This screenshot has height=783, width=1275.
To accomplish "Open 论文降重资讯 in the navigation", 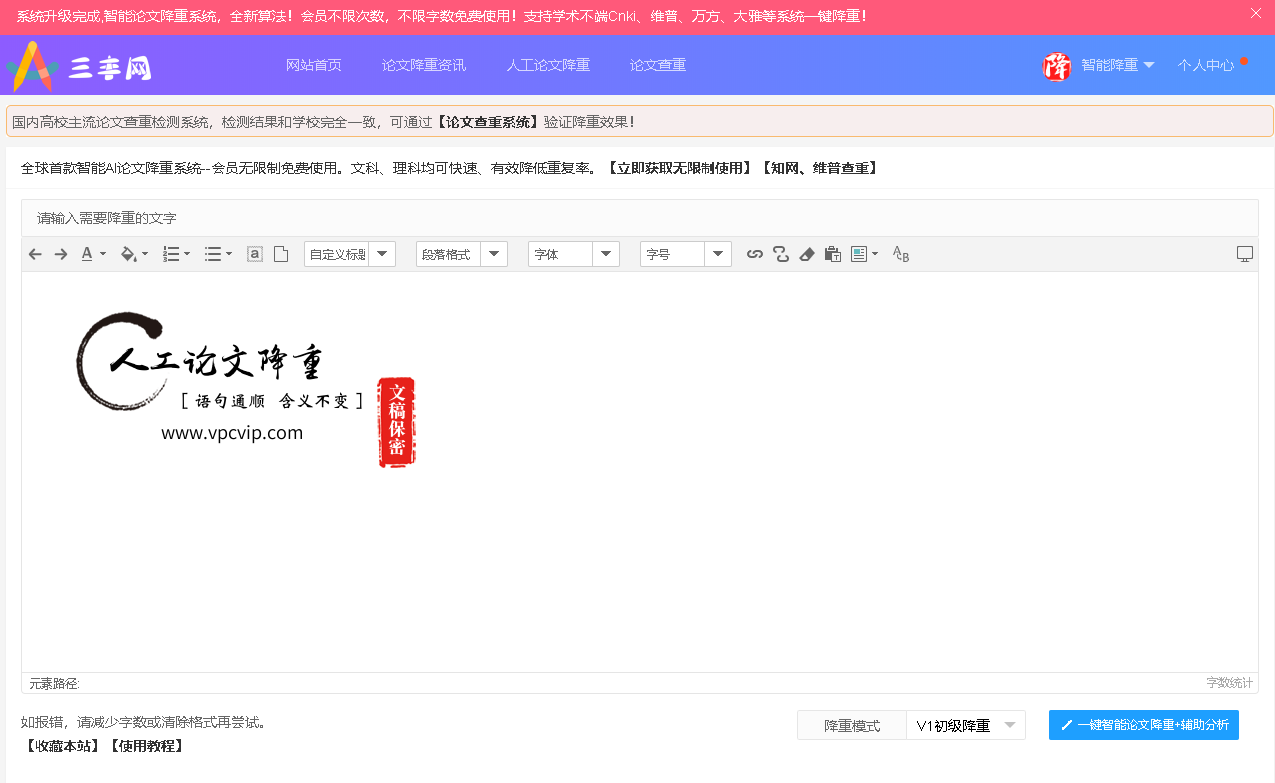I will point(424,65).
